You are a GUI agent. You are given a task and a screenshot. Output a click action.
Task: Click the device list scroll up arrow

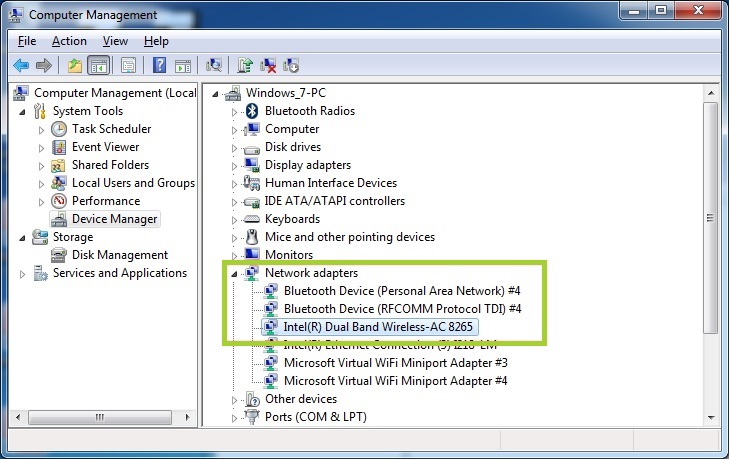coord(710,93)
